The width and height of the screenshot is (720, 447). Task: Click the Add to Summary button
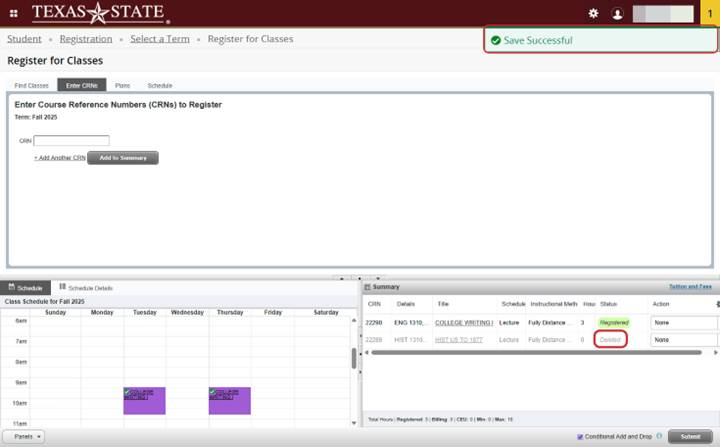[x=122, y=158]
